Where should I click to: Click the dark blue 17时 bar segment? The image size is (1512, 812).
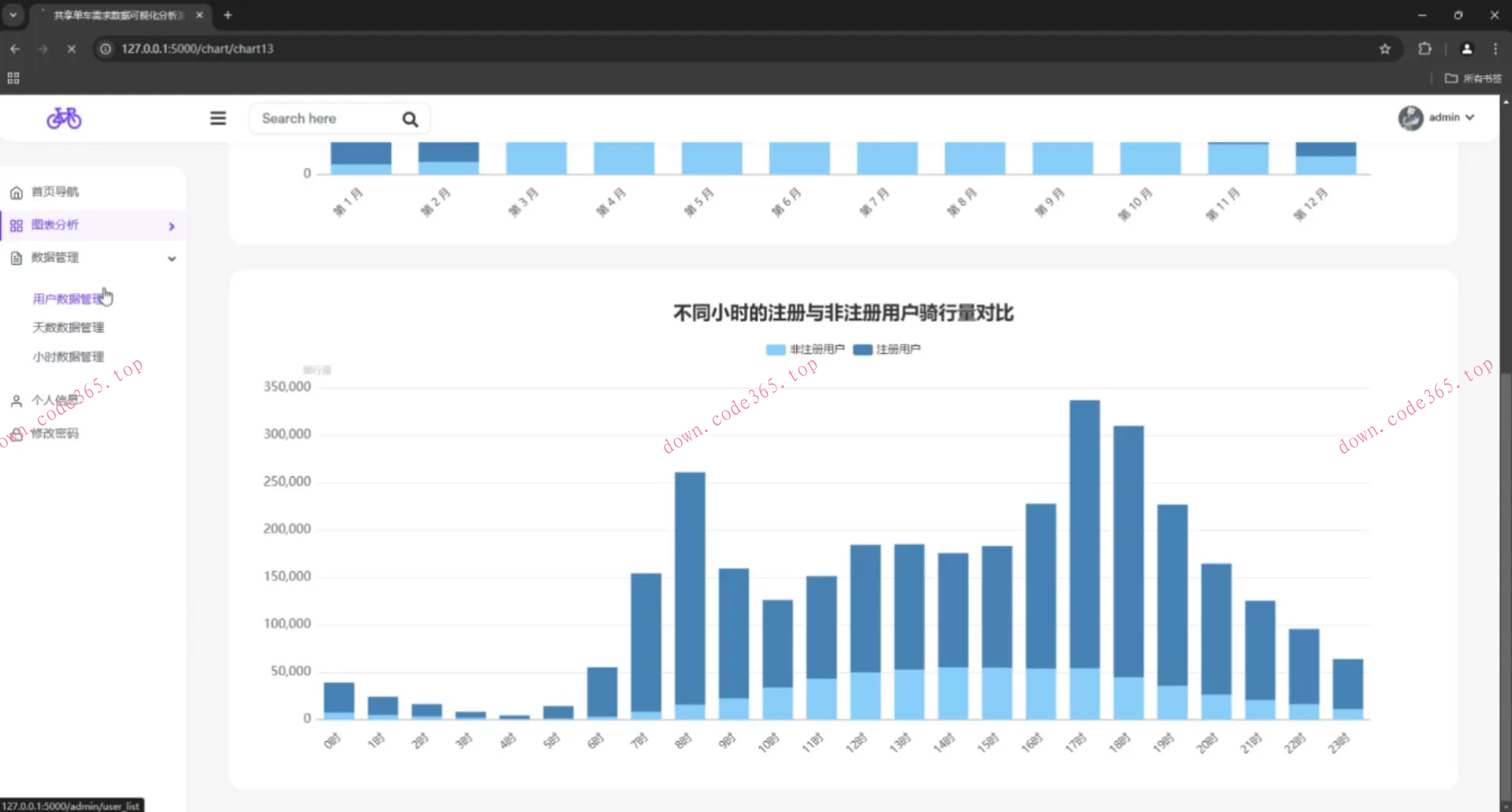(x=1085, y=535)
